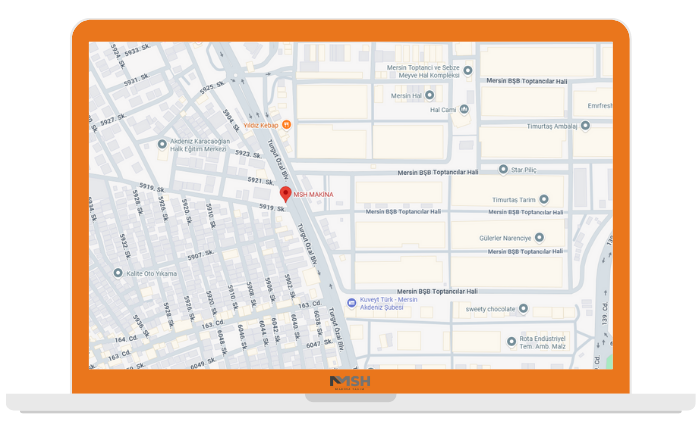This screenshot has width=700, height=447.
Task: Select the Yıldız Kebap restaurant icon
Action: [x=287, y=125]
